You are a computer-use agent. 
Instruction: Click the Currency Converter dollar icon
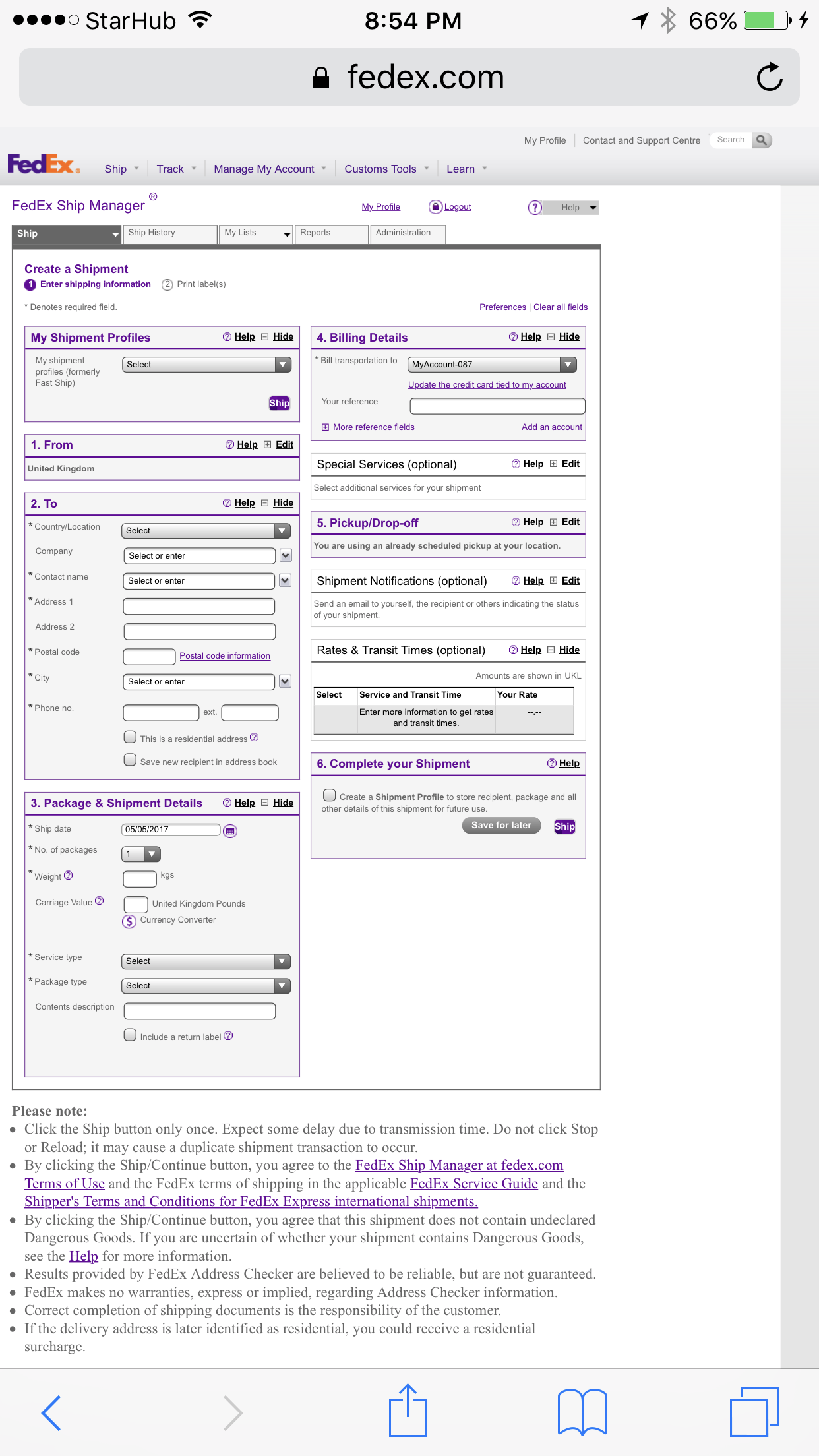[x=129, y=921]
